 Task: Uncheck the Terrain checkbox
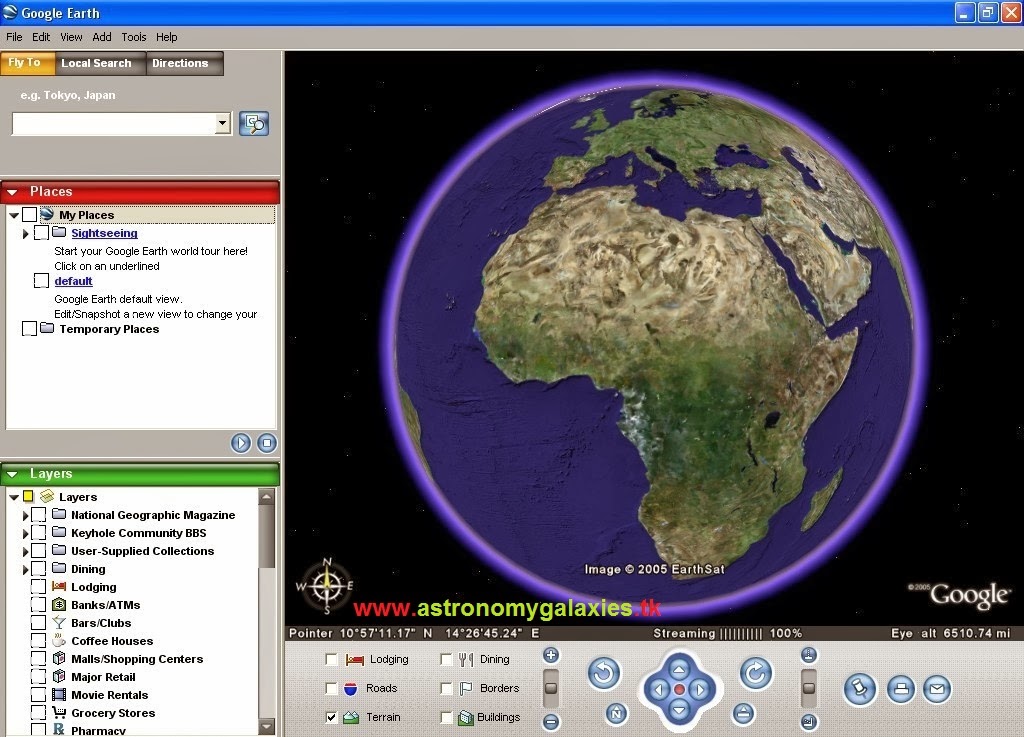pos(331,717)
